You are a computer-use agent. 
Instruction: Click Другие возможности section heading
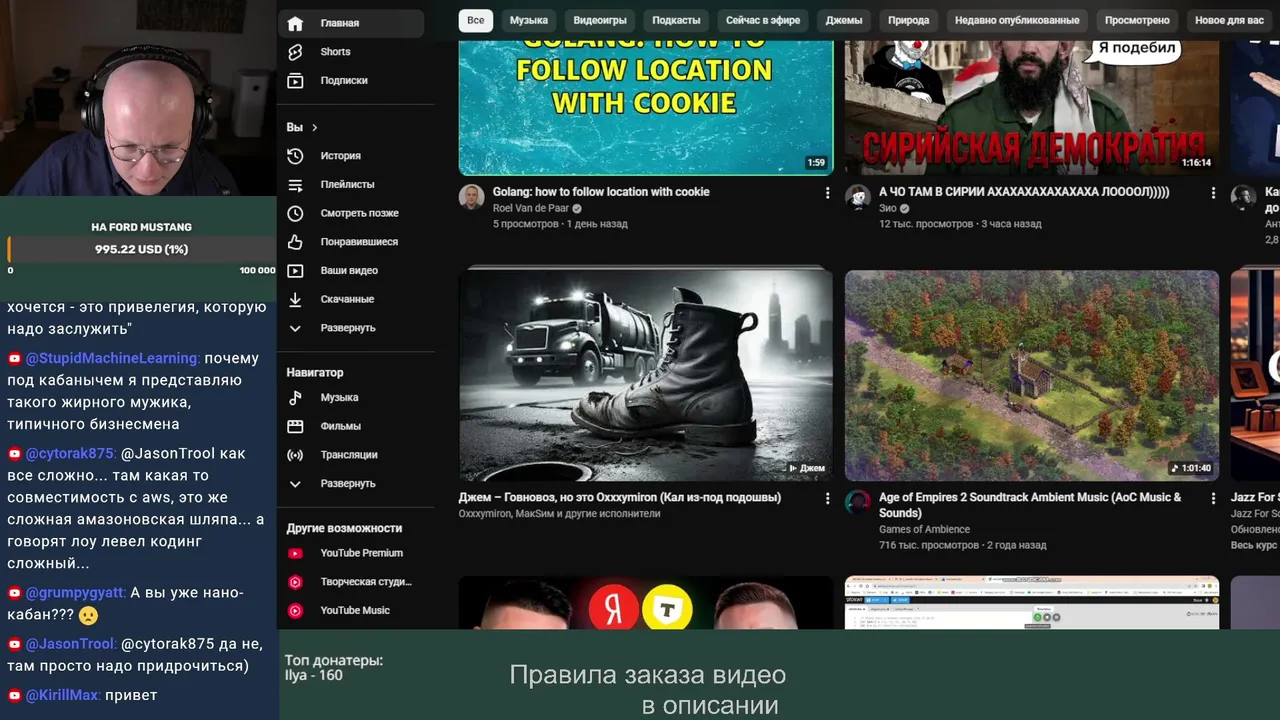(344, 528)
